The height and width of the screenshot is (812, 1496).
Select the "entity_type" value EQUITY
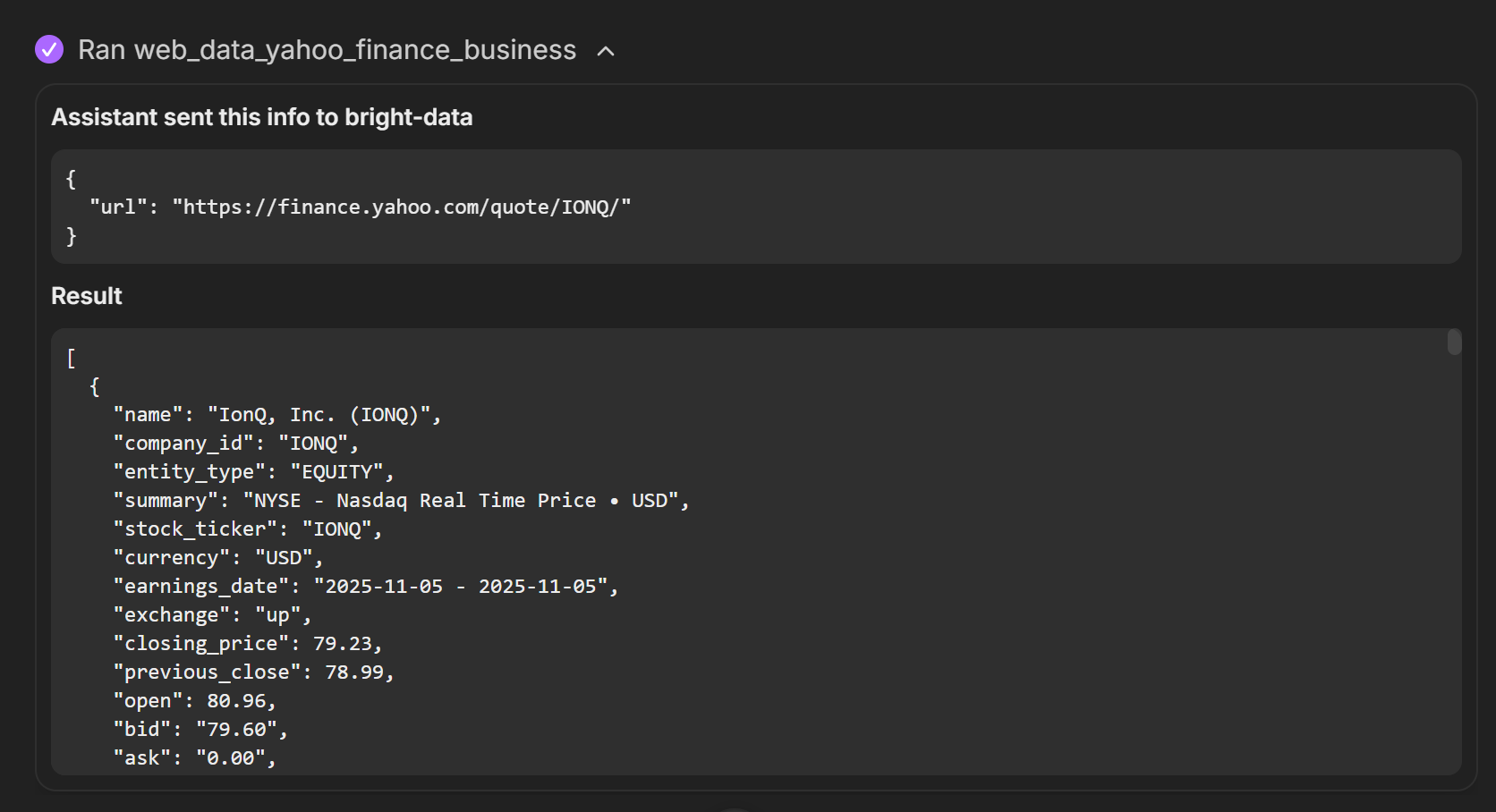point(341,471)
